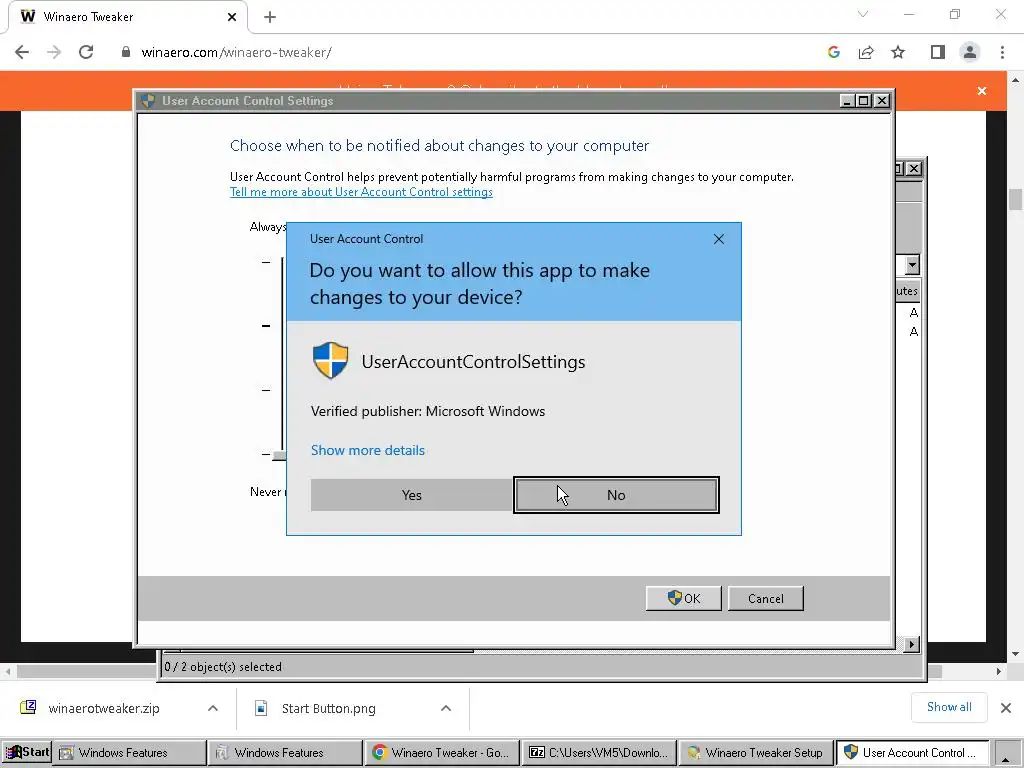
Task: Go back in Chrome browser
Action: point(22,52)
